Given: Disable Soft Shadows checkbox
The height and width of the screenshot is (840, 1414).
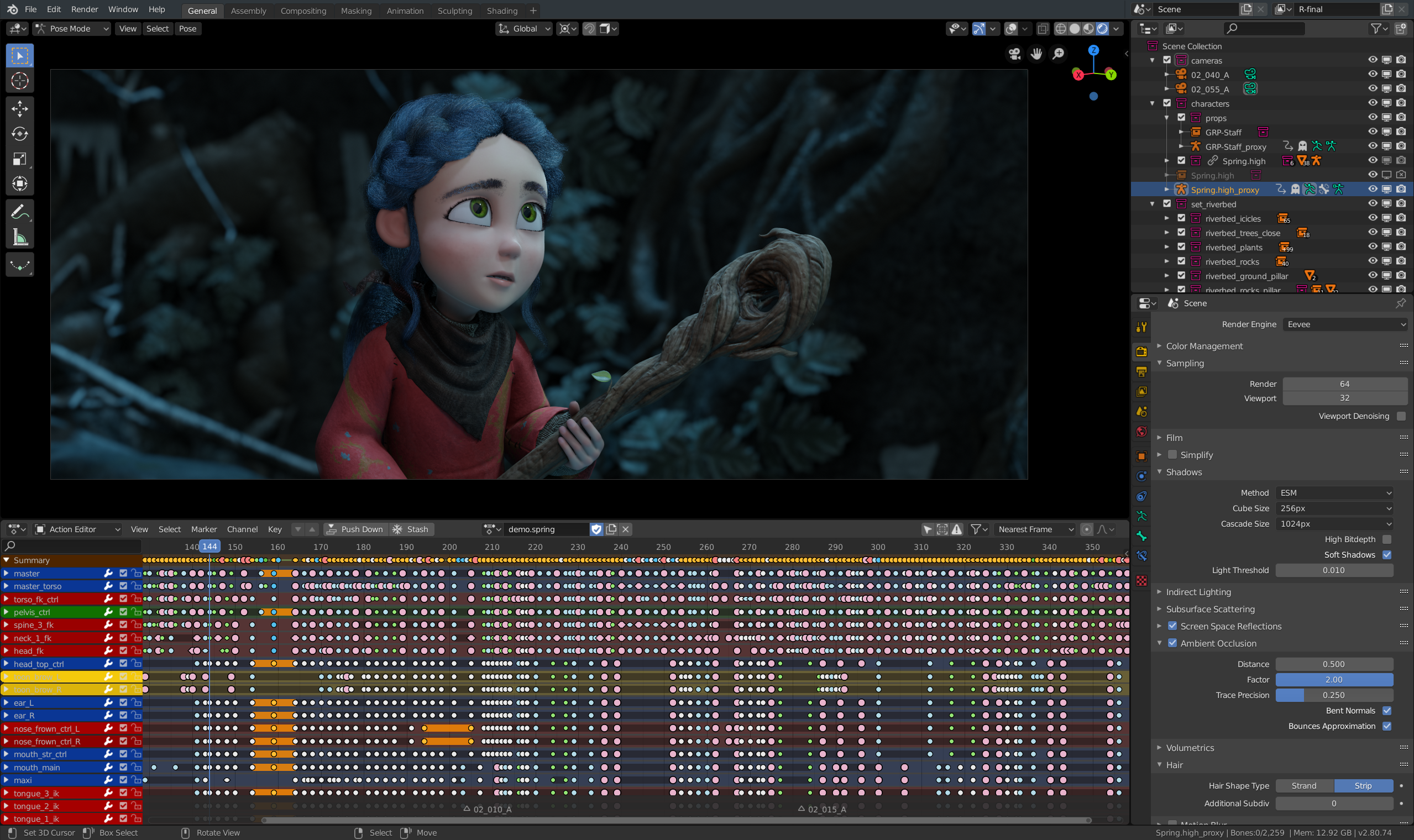Looking at the screenshot, I should coord(1387,555).
